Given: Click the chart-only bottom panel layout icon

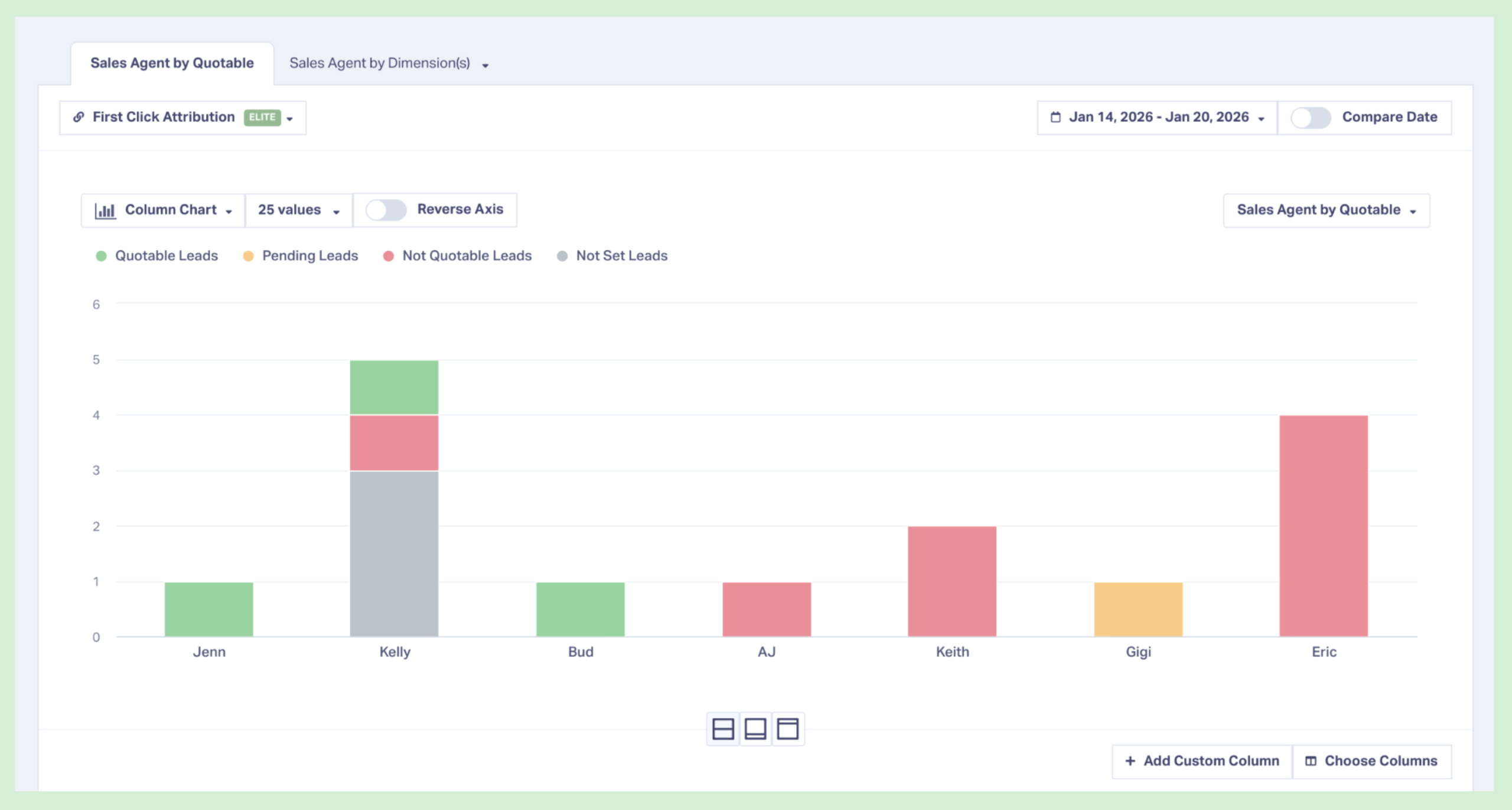Looking at the screenshot, I should point(755,728).
